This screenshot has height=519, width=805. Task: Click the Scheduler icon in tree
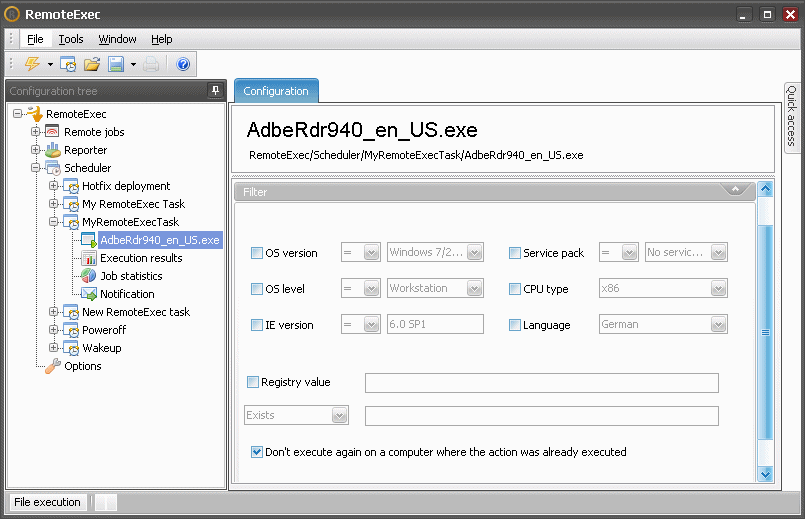(53, 168)
